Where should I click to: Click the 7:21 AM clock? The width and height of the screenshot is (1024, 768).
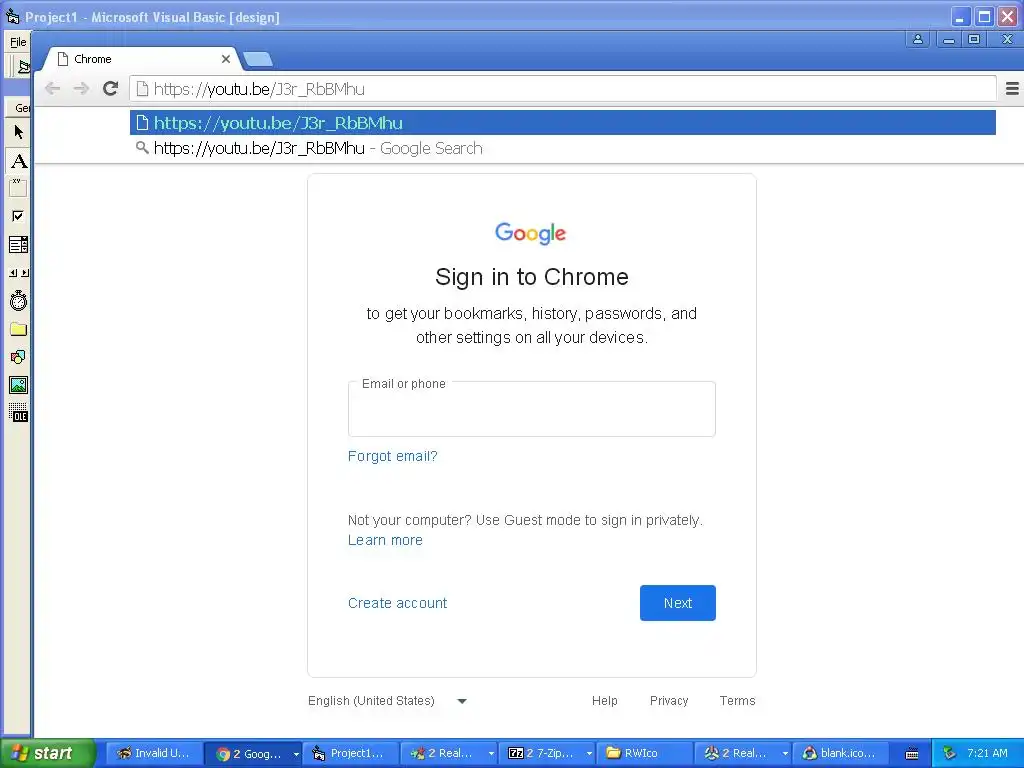(987, 753)
